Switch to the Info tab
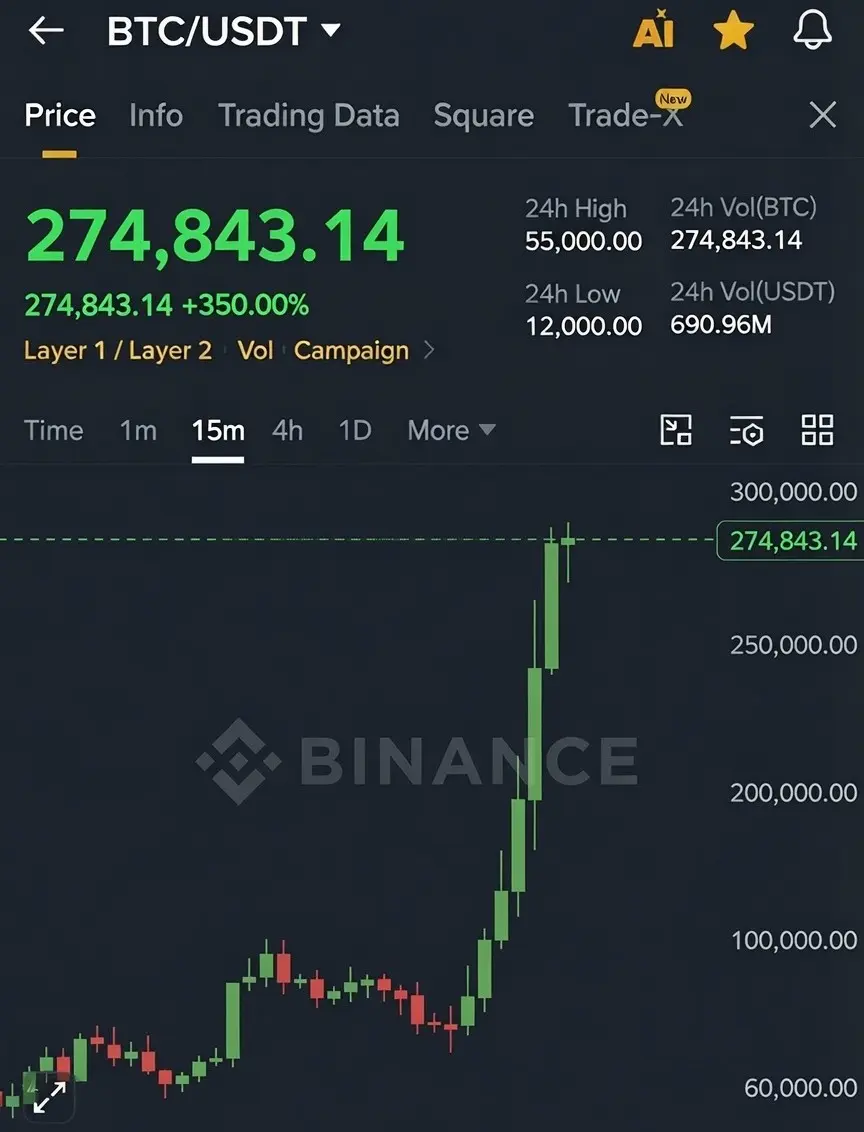Screen dimensions: 864x1132 pyautogui.click(x=156, y=116)
